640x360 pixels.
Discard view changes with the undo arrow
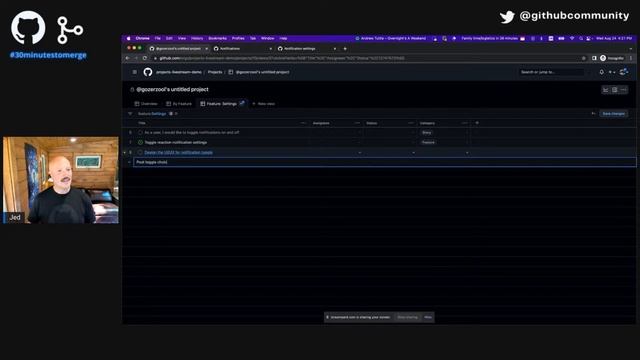pos(593,114)
